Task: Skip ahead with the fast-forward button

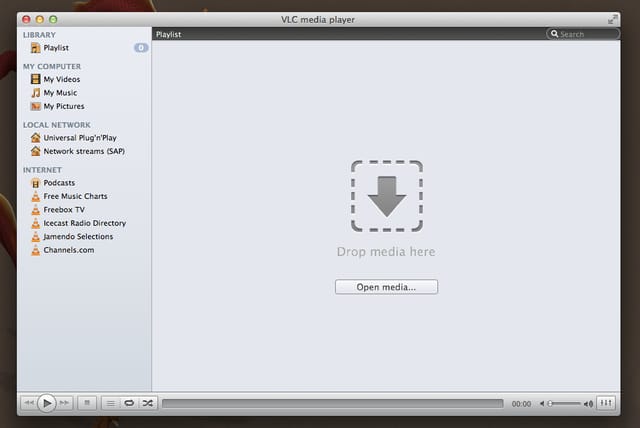Action: 64,403
